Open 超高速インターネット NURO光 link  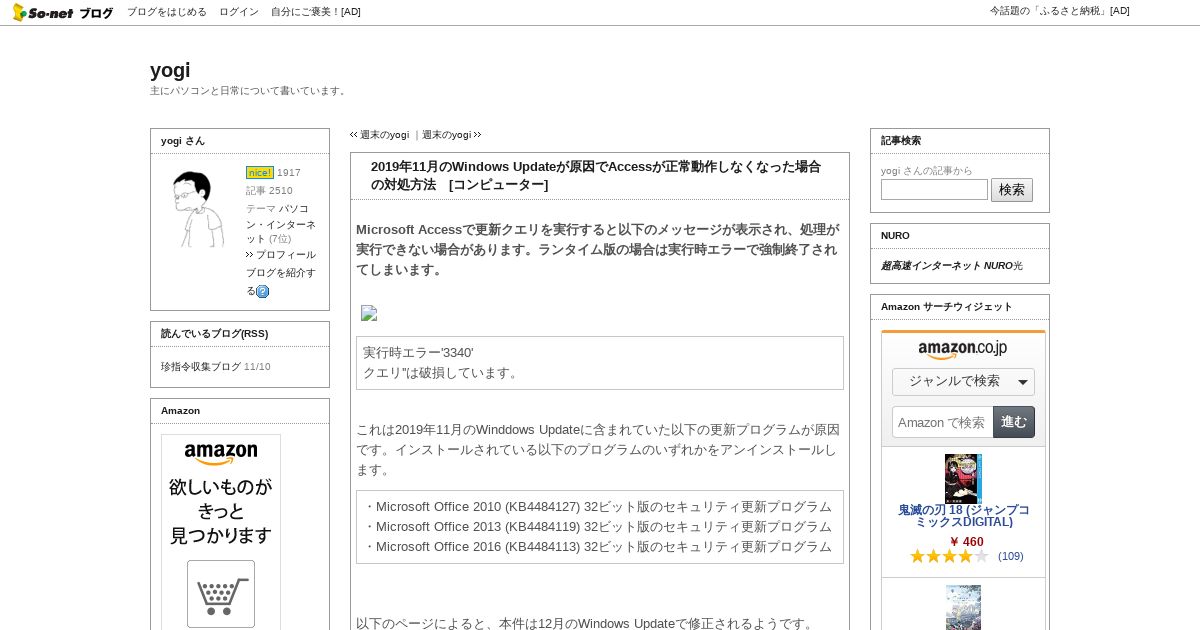(952, 266)
